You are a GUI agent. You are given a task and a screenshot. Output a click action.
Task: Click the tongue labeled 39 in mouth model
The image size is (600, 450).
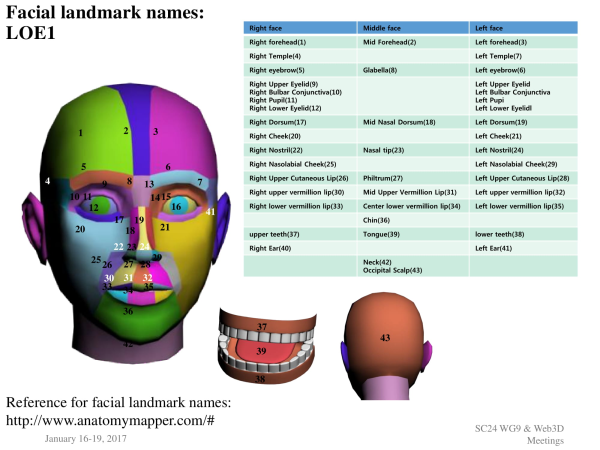pyautogui.click(x=261, y=353)
